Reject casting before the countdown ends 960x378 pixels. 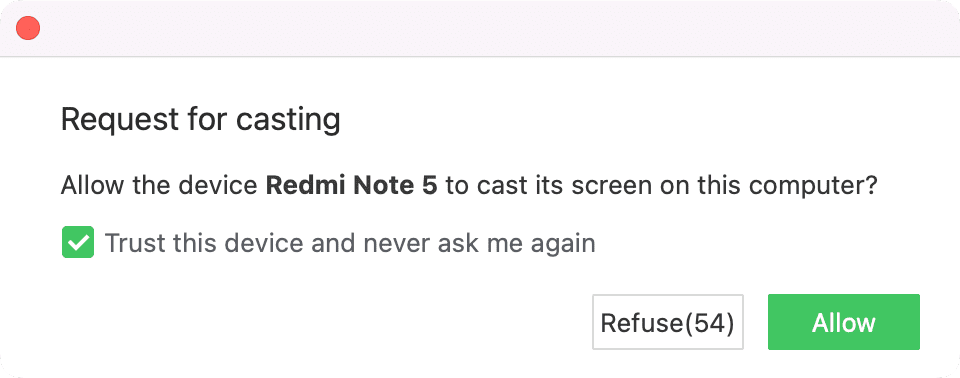coord(667,322)
